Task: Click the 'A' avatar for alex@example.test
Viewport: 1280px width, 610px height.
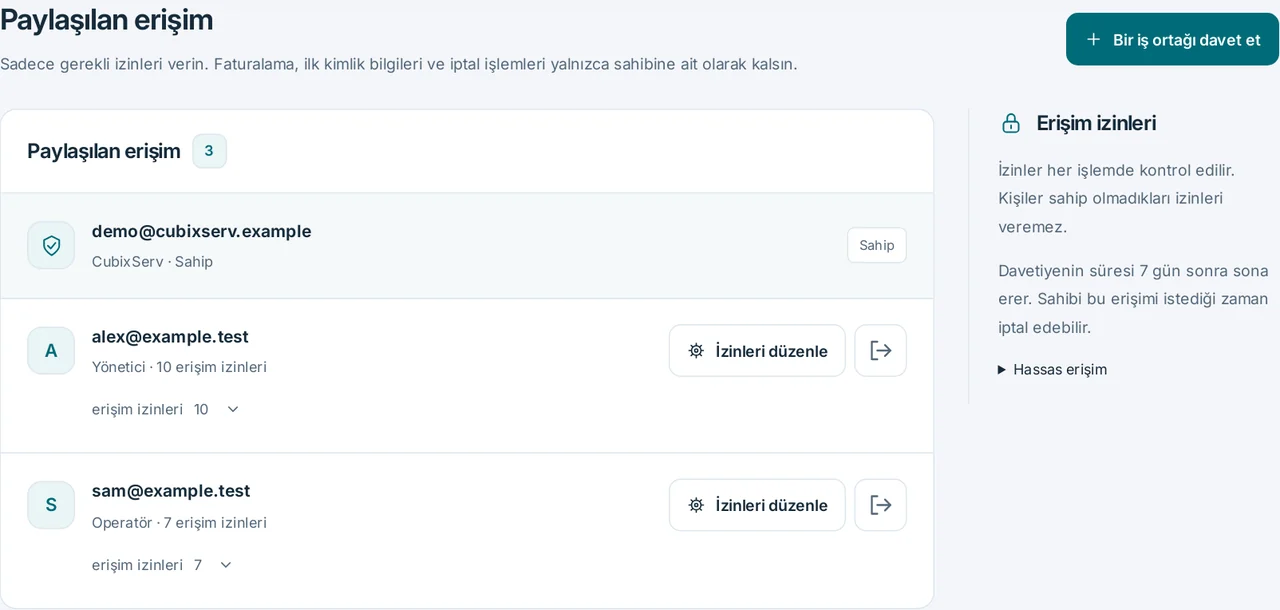Action: pos(51,350)
